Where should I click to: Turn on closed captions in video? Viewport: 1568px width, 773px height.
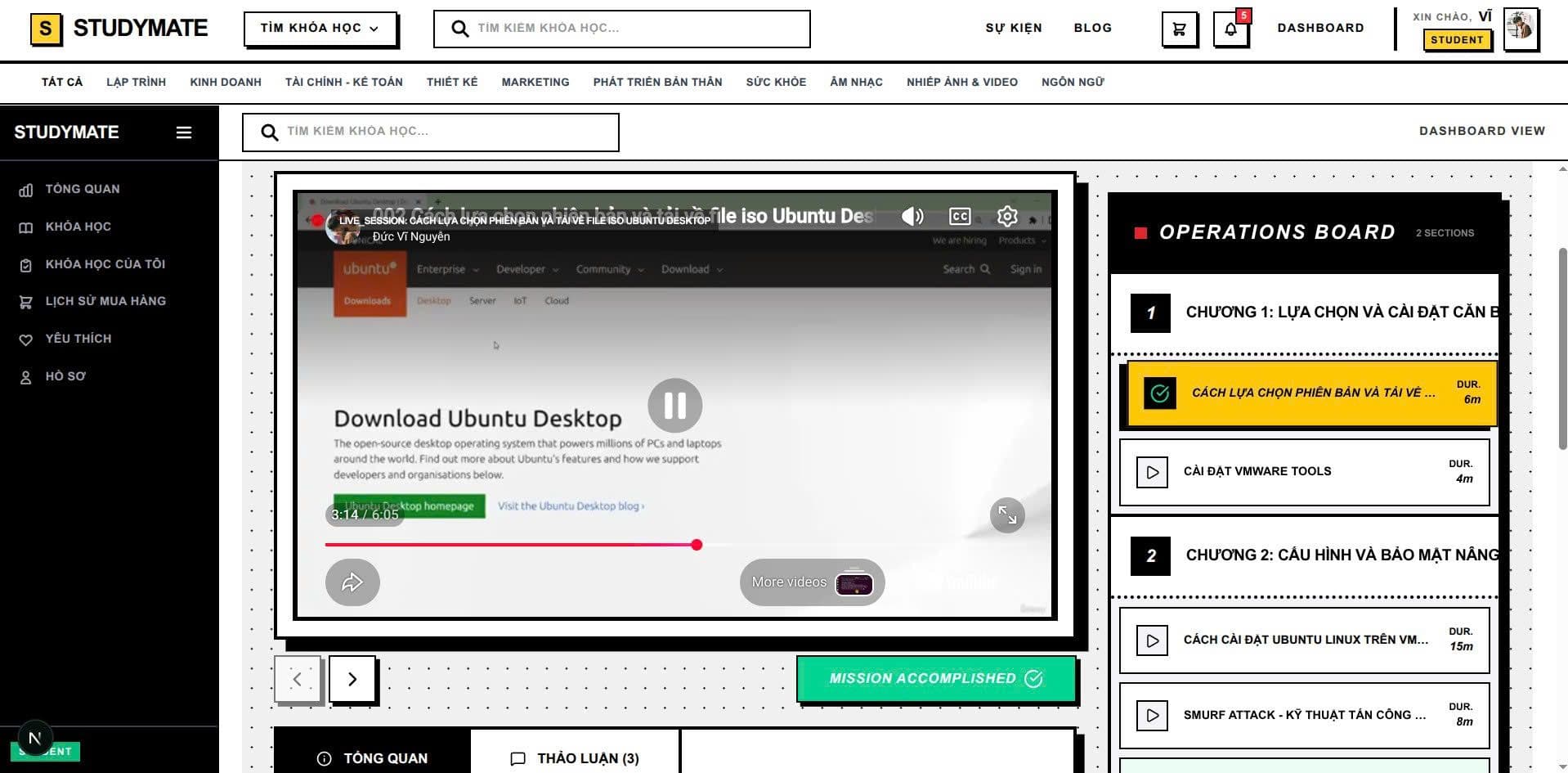(x=960, y=216)
